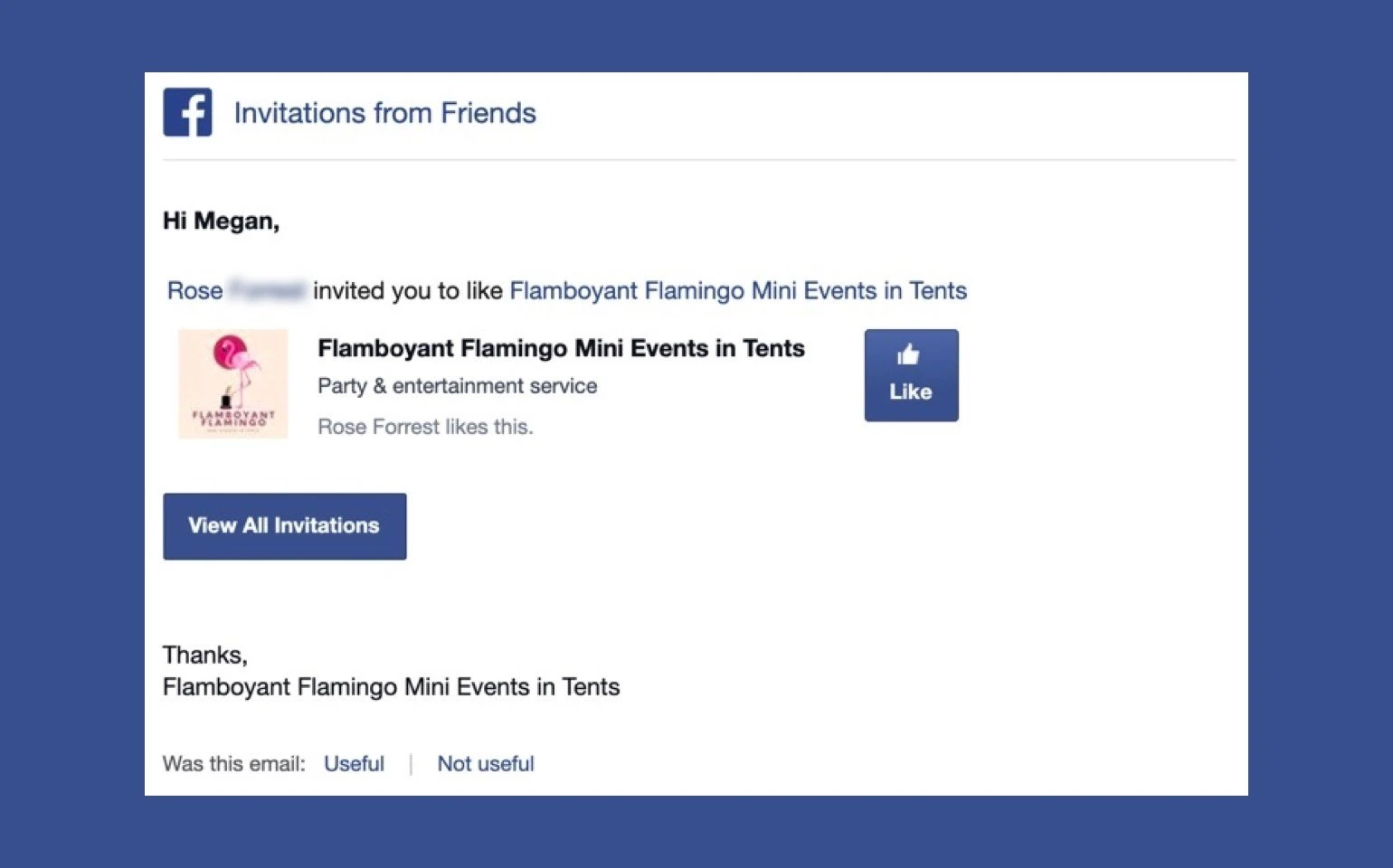The width and height of the screenshot is (1393, 868).
Task: Click the bold Flamboyant Flamingo page title
Action: [x=561, y=348]
